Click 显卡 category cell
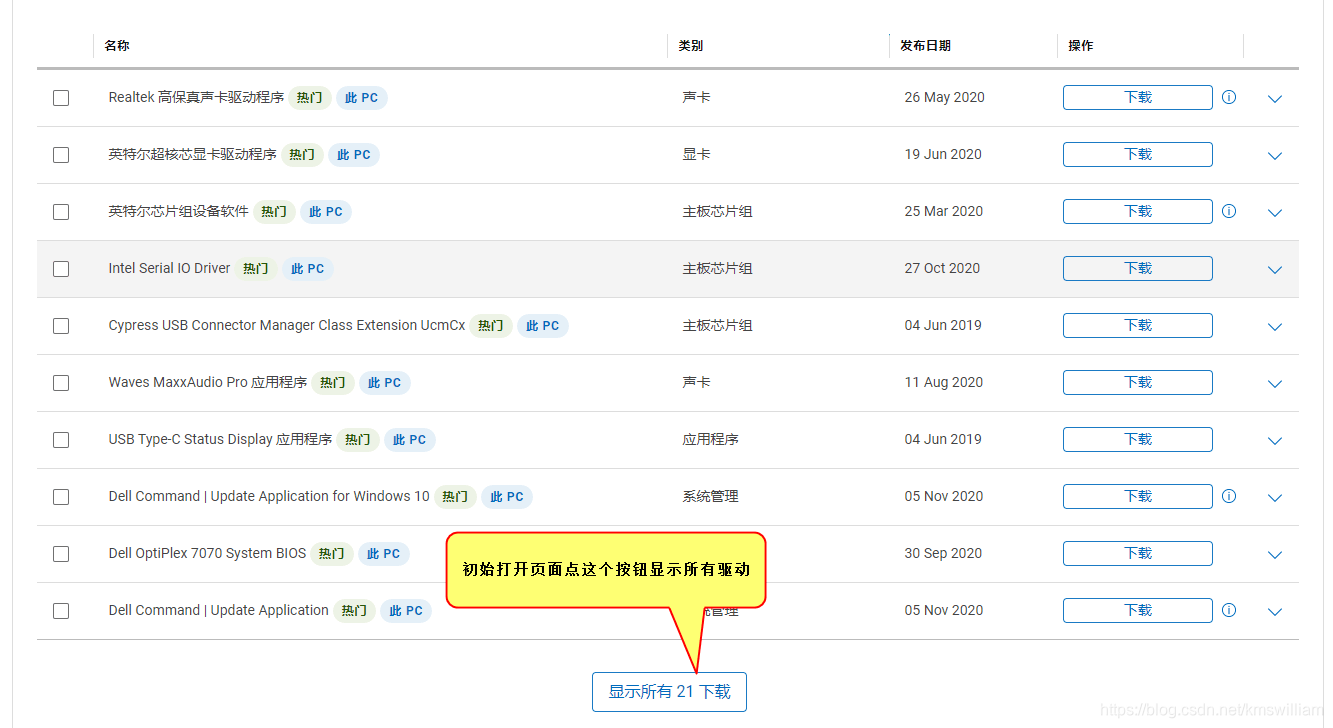The height and width of the screenshot is (728, 1333). [x=696, y=154]
